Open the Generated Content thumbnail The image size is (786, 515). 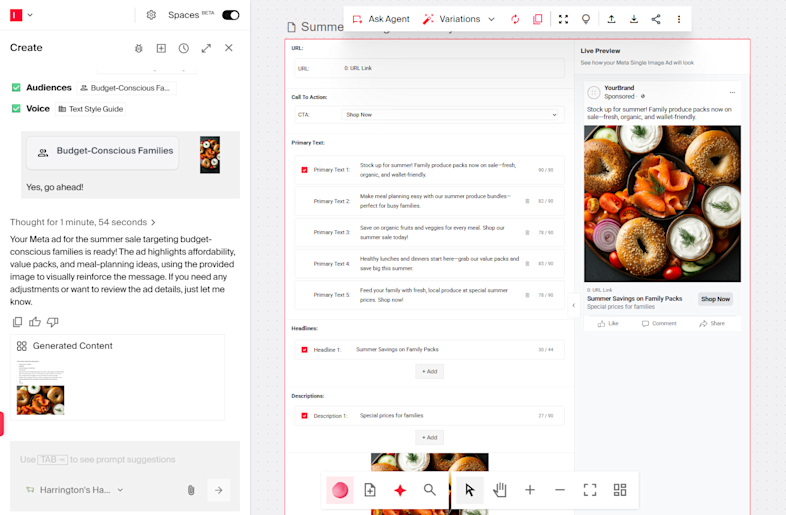pos(41,387)
